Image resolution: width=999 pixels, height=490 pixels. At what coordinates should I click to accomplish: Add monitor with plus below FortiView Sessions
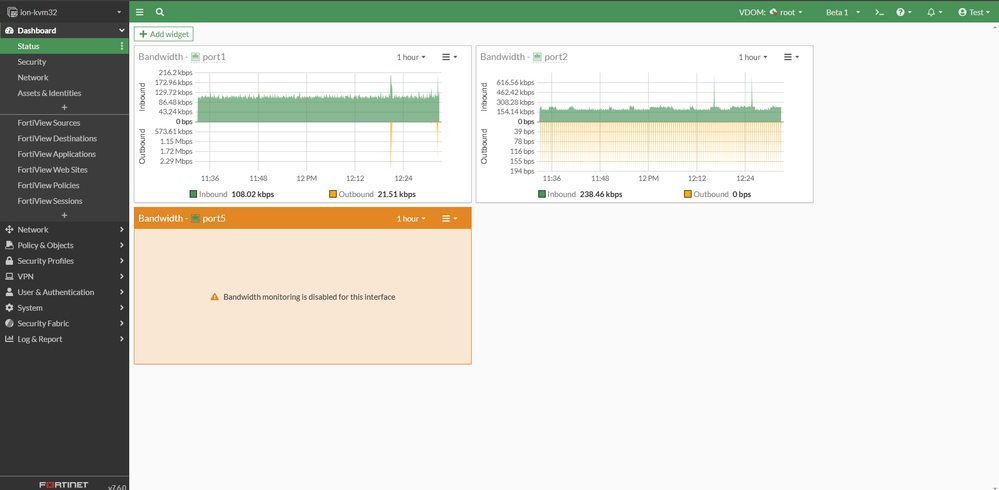point(64,215)
